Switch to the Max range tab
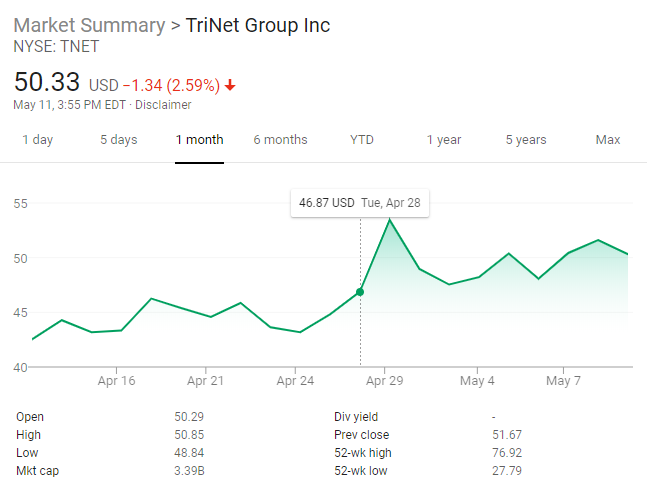Screen dimensions: 647x480 (x=608, y=140)
